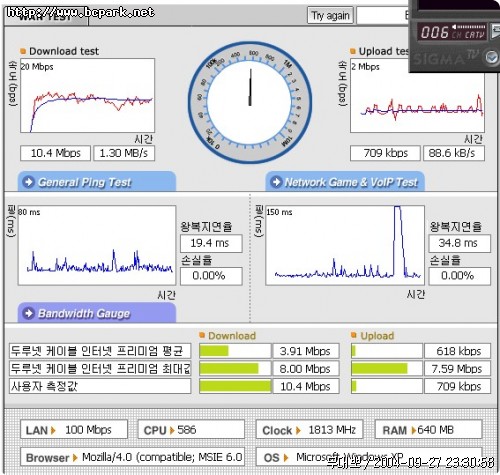Click the Upload test graph
Screen dimensions: 500x475
(x=417, y=96)
